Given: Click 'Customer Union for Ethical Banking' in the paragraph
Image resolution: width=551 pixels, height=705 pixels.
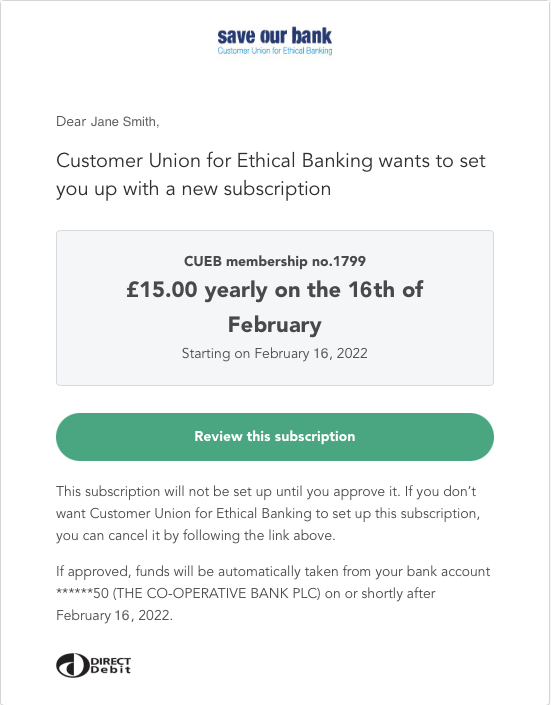Looking at the screenshot, I should 201,513.
